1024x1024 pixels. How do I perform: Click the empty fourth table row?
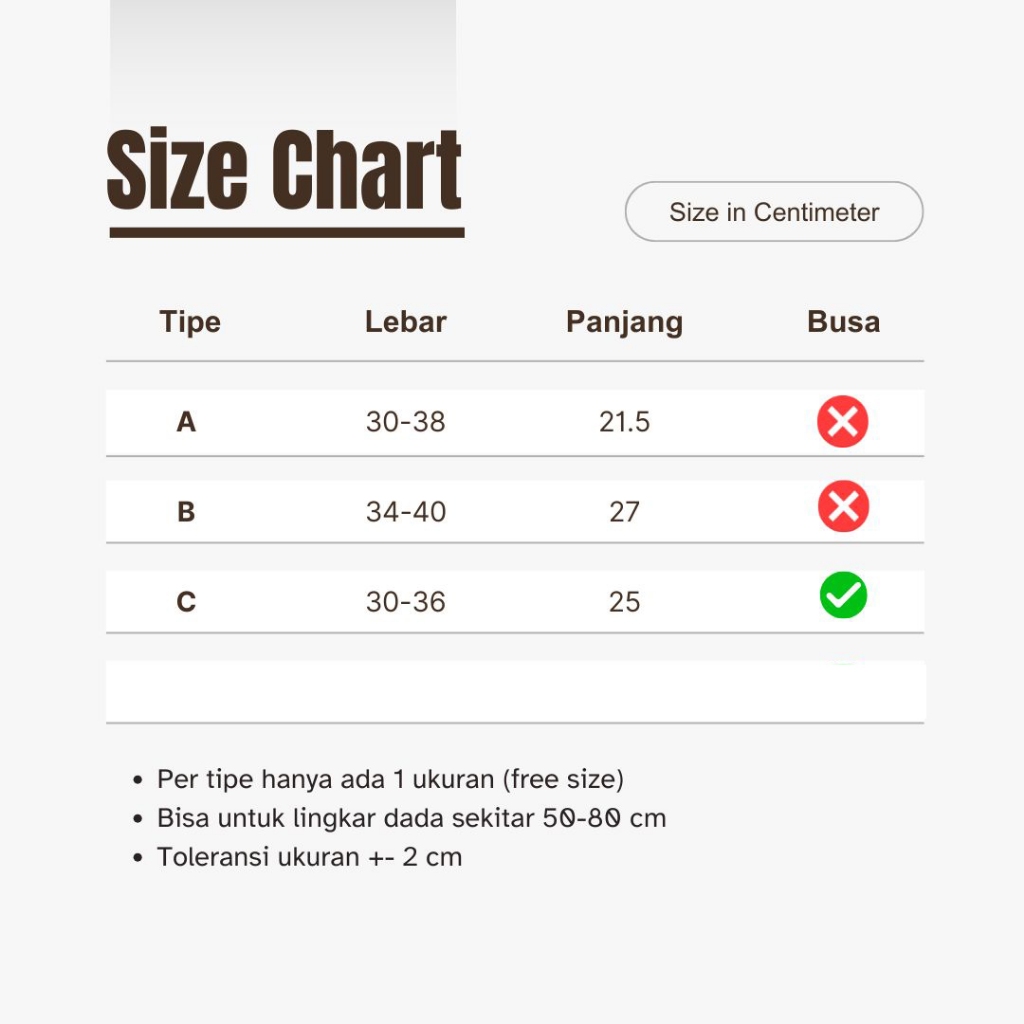point(515,691)
